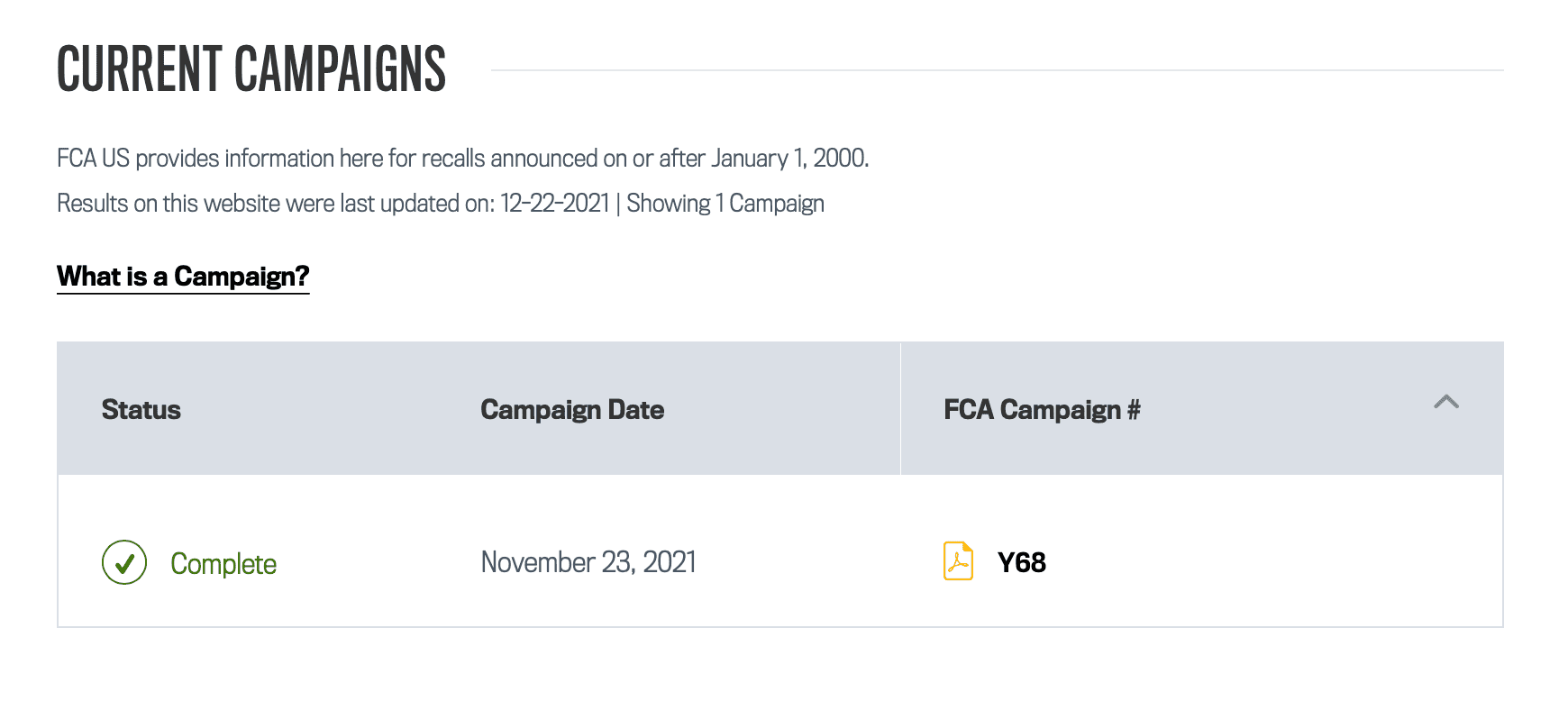
Task: Click the CURRENT CAMPAIGNS heading
Action: (x=251, y=69)
